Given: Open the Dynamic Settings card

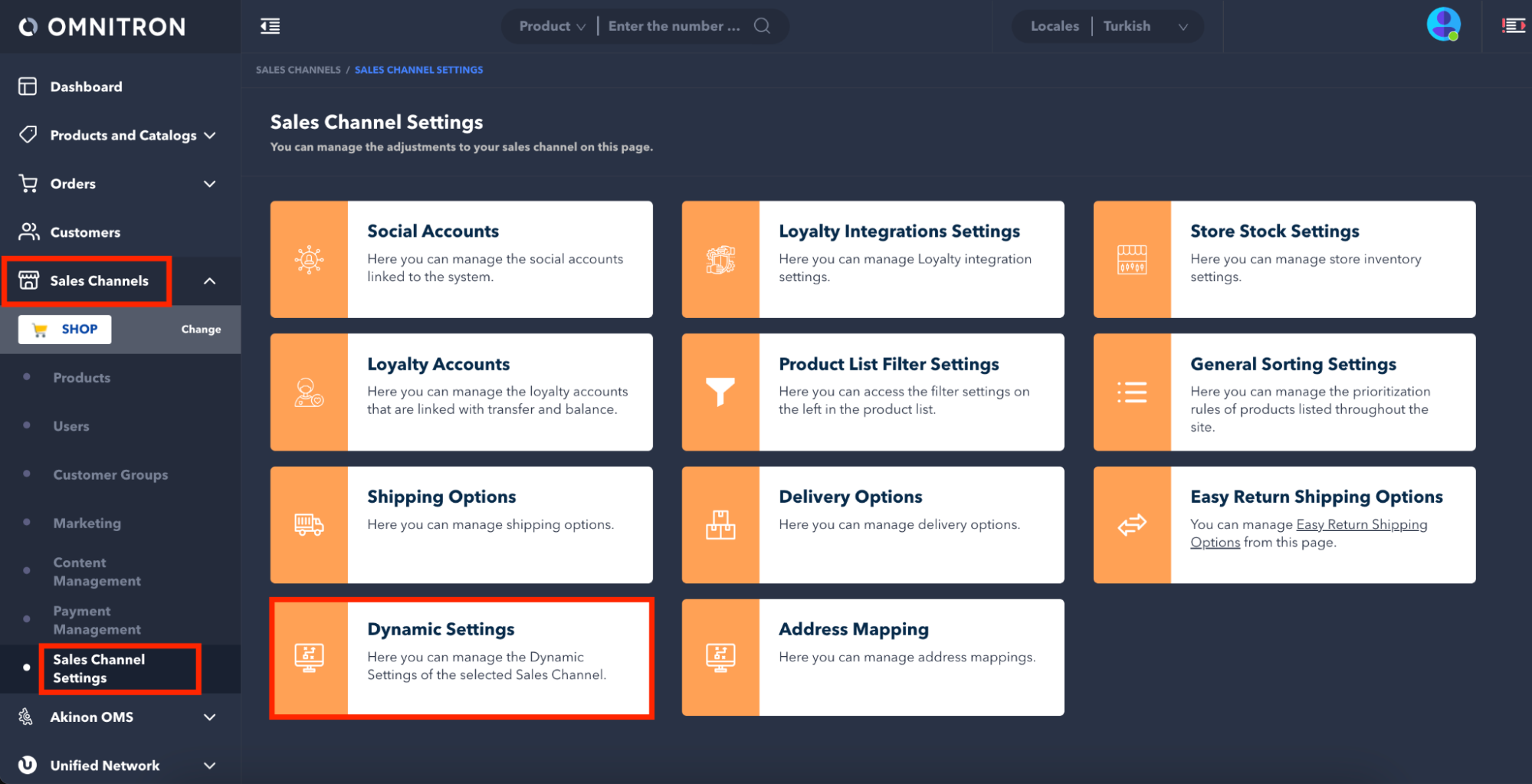Looking at the screenshot, I should tap(461, 658).
